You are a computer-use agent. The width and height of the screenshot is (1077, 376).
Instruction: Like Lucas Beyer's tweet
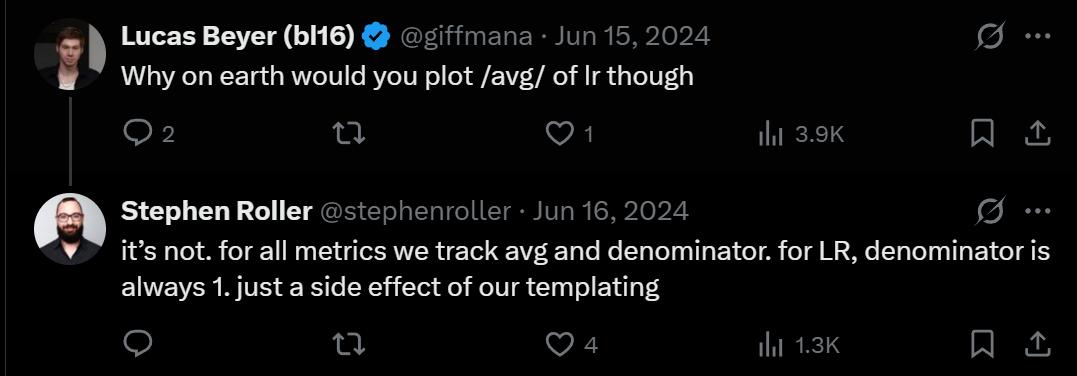559,134
